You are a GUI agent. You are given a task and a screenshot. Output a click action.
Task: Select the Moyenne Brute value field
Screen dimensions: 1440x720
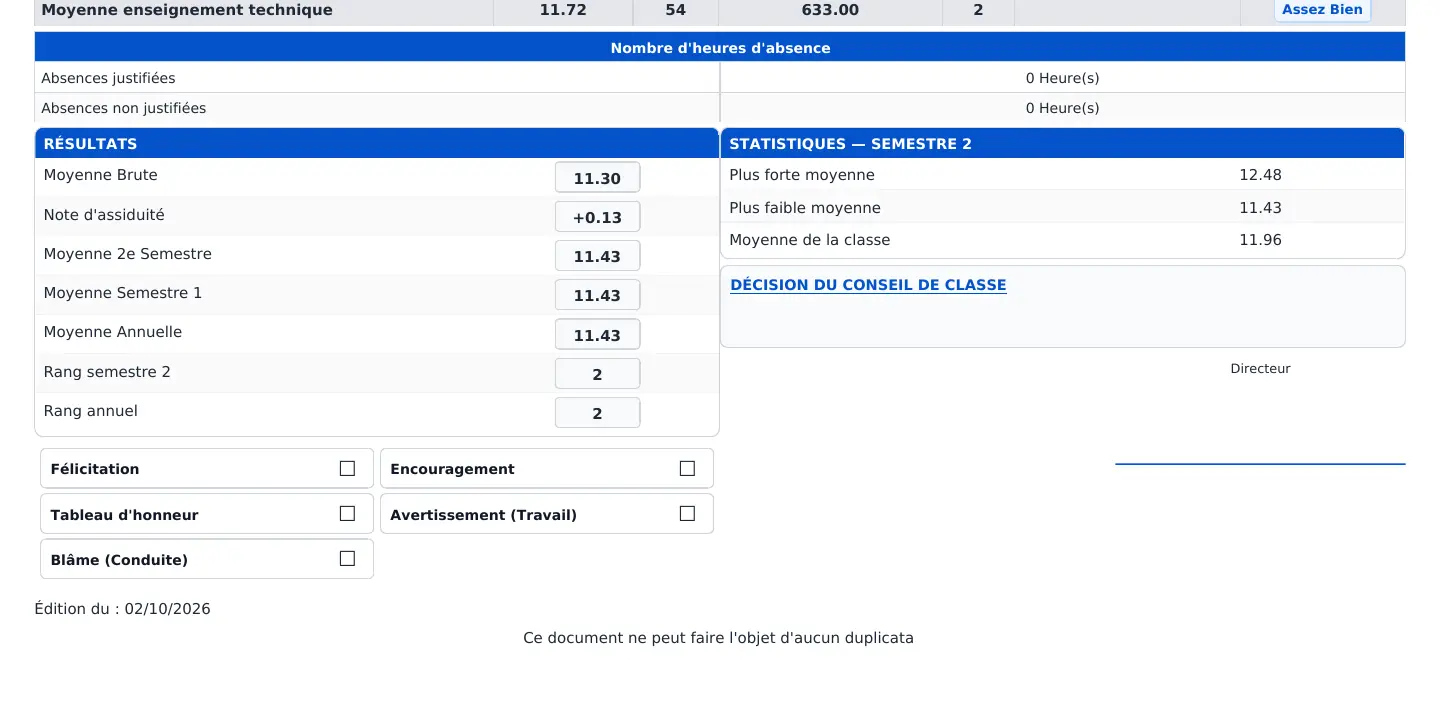(x=597, y=178)
